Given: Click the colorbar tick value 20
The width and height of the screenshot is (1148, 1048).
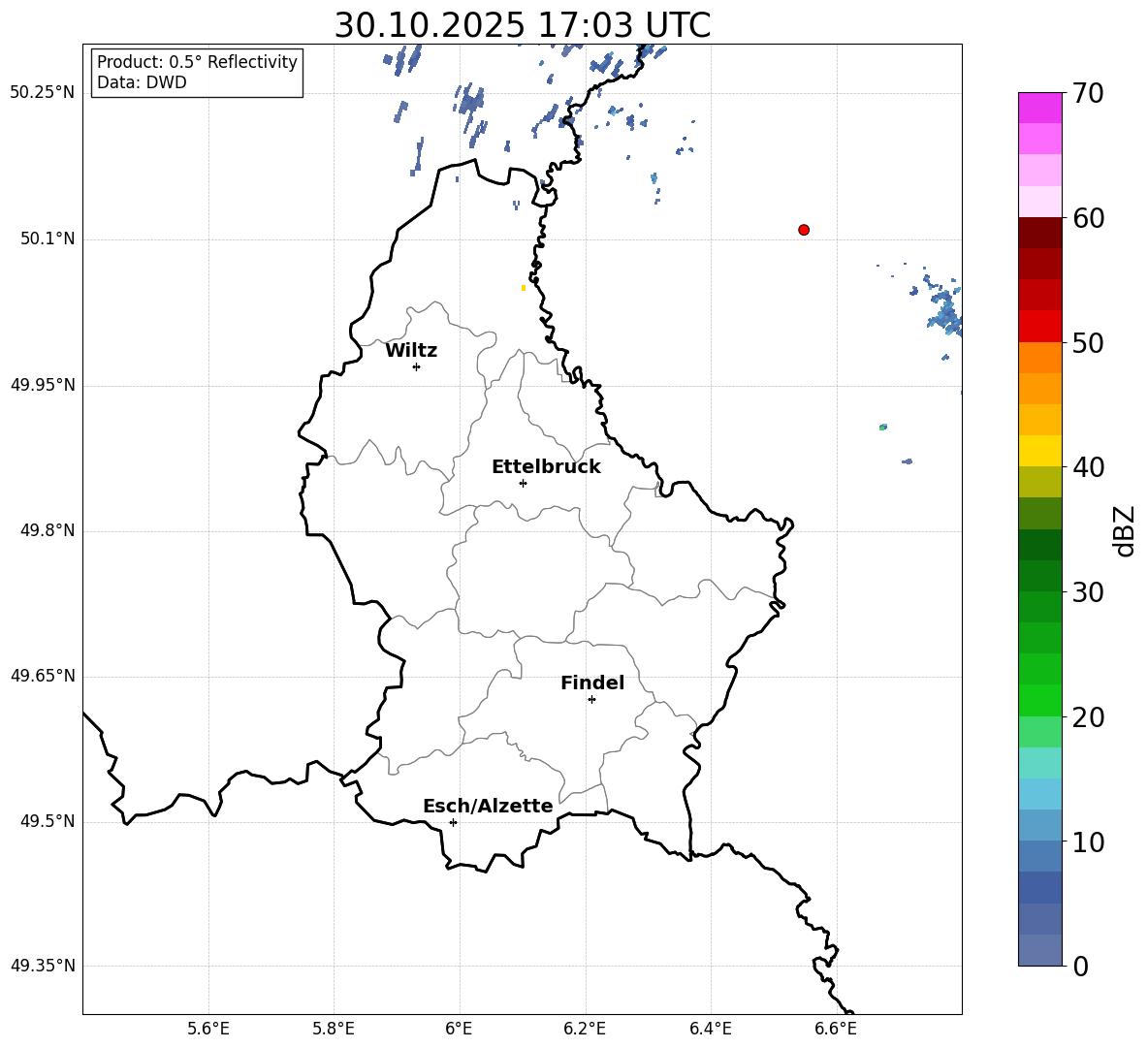Looking at the screenshot, I should pyautogui.click(x=1088, y=717).
